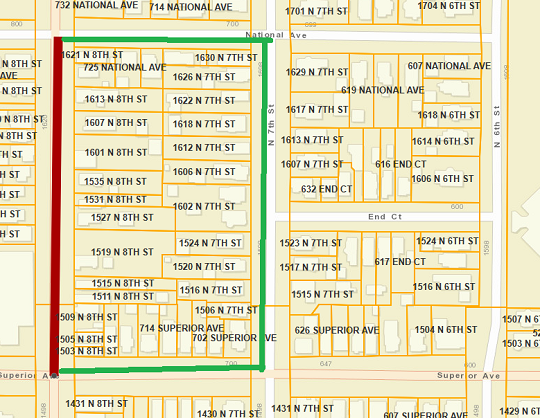Click the 632 END CT parcel

[x=326, y=189]
